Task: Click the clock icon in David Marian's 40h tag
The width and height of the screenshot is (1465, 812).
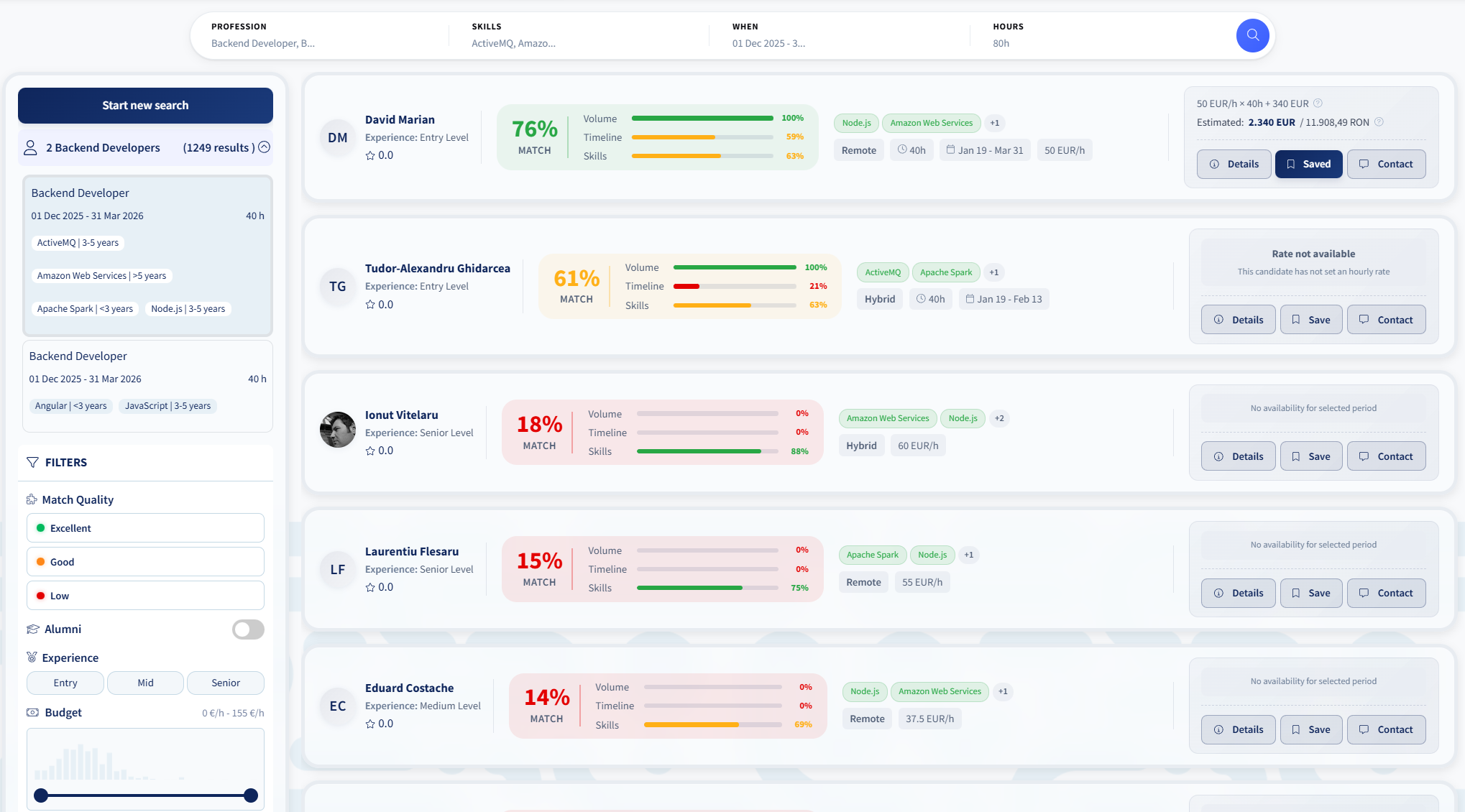Action: [902, 149]
